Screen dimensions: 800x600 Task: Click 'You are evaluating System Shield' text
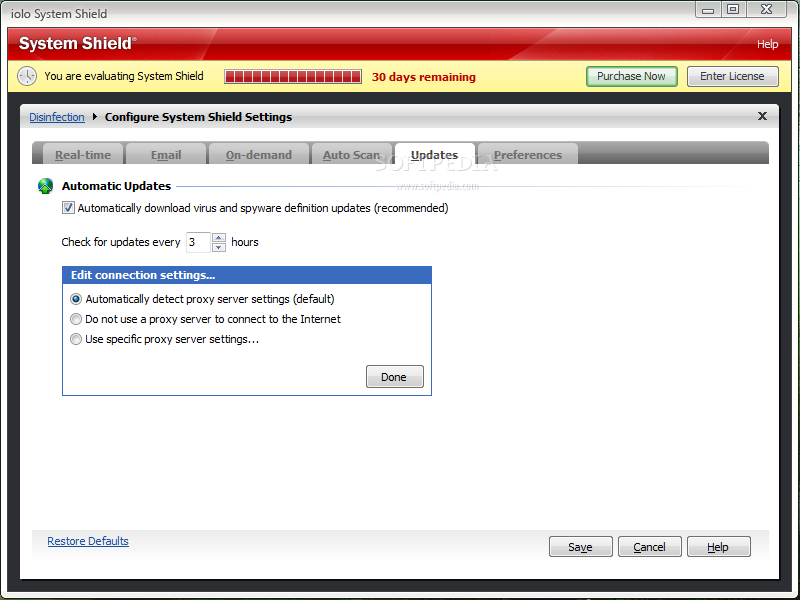click(124, 76)
